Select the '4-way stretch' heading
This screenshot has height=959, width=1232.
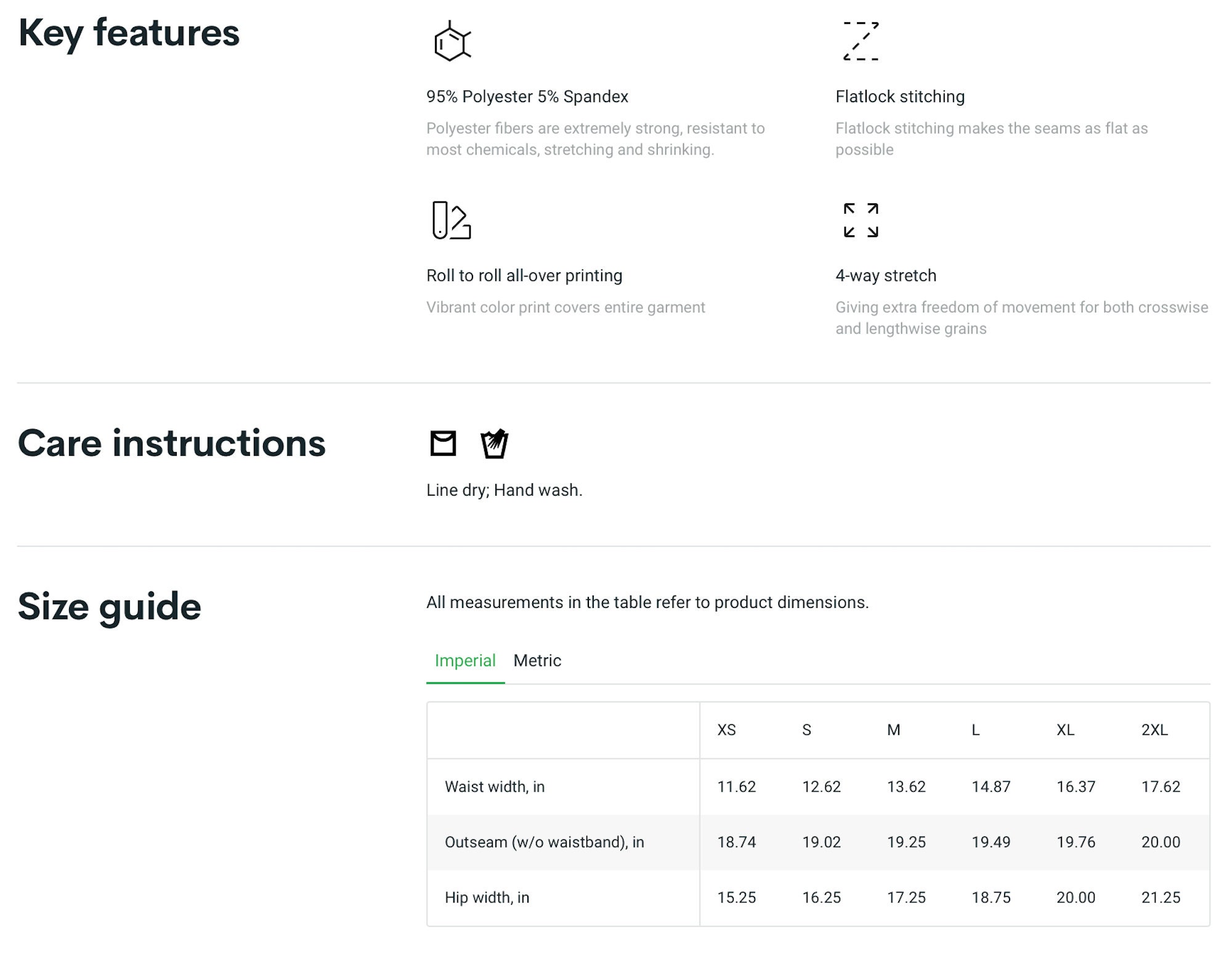pyautogui.click(x=886, y=275)
